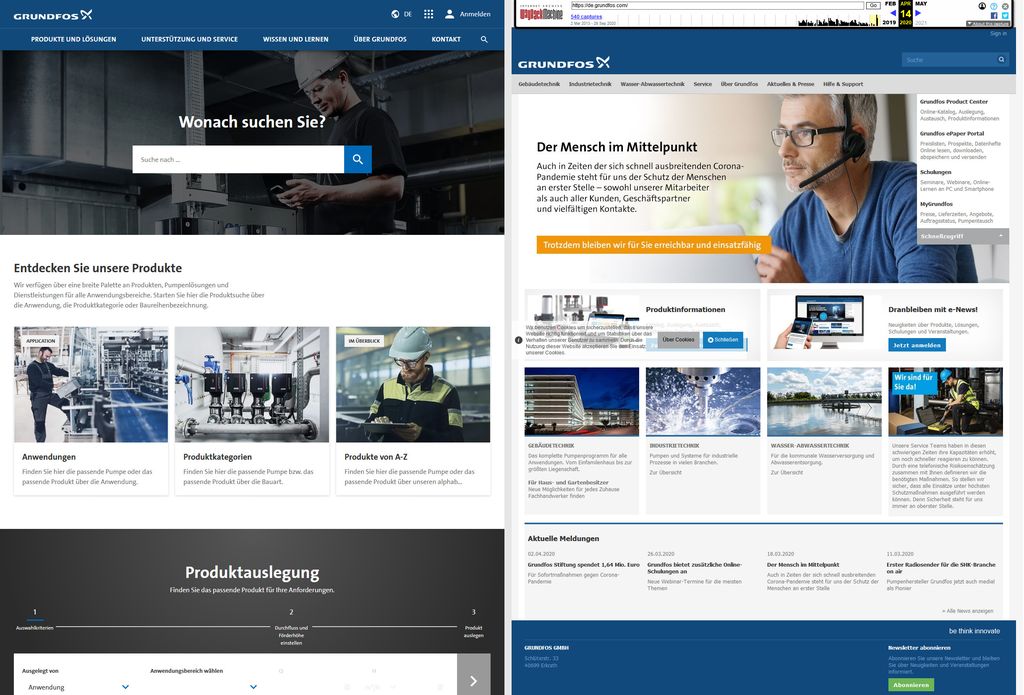The height and width of the screenshot is (695, 1024).
Task: Go to next capture with the right blue arrow
Action: coord(918,13)
